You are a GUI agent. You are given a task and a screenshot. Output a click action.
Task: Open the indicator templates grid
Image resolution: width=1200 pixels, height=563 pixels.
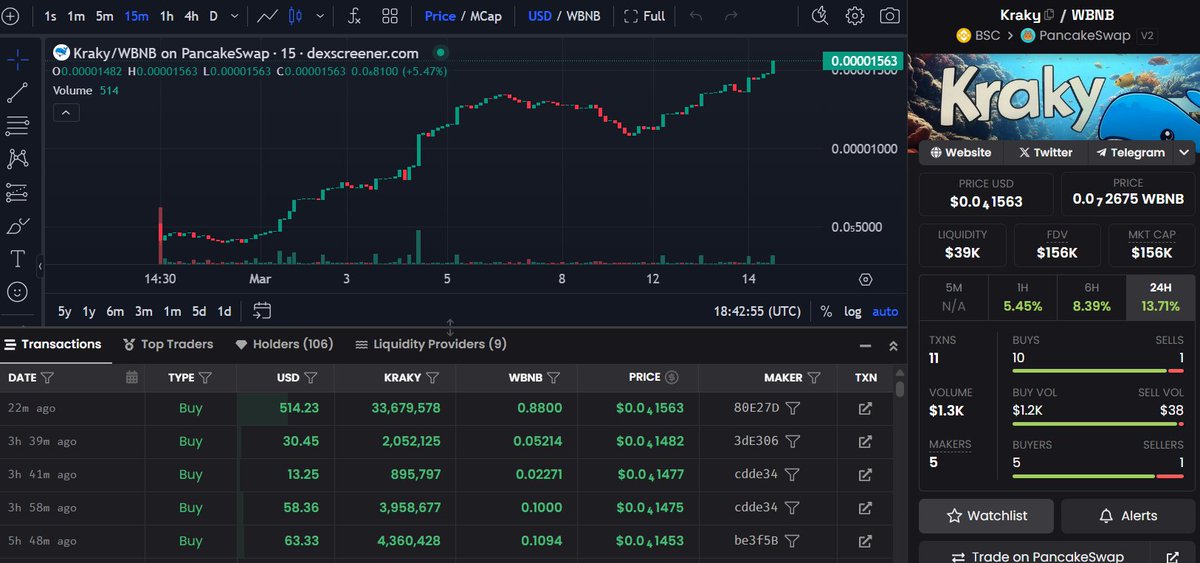pyautogui.click(x=390, y=16)
